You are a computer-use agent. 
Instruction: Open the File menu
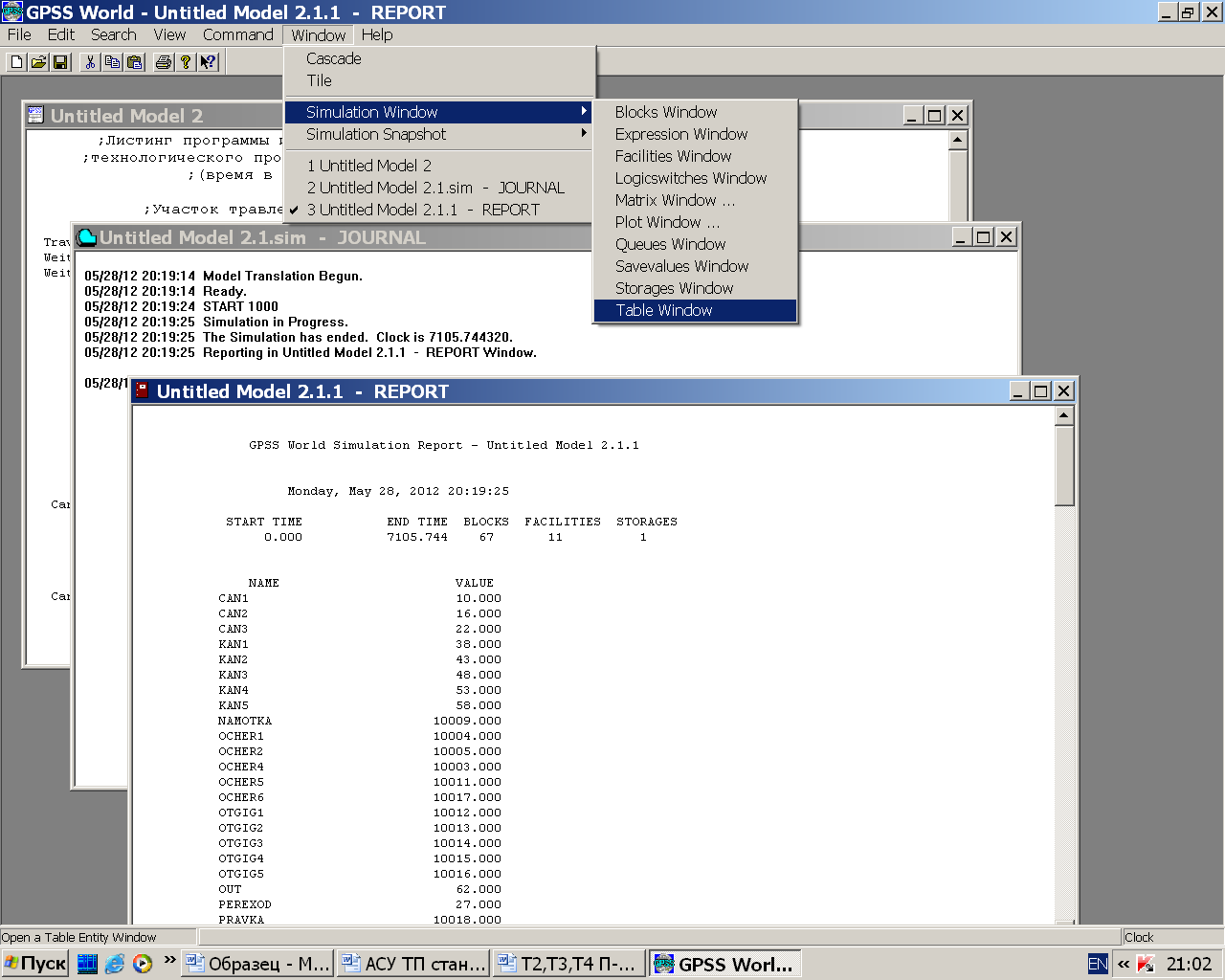coord(19,34)
